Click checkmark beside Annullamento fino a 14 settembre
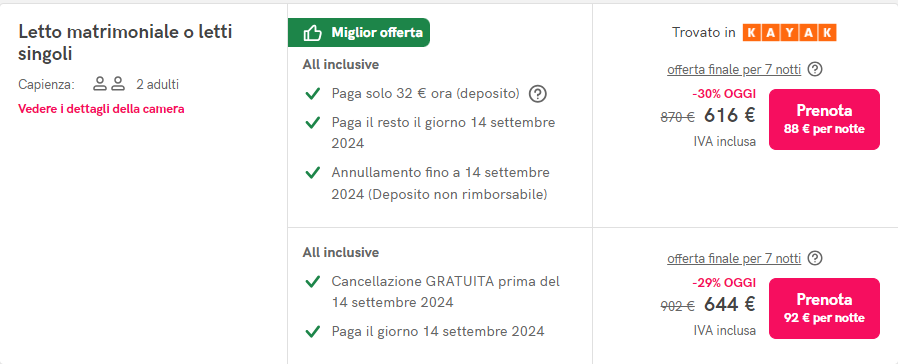The height and width of the screenshot is (364, 898). coord(312,172)
